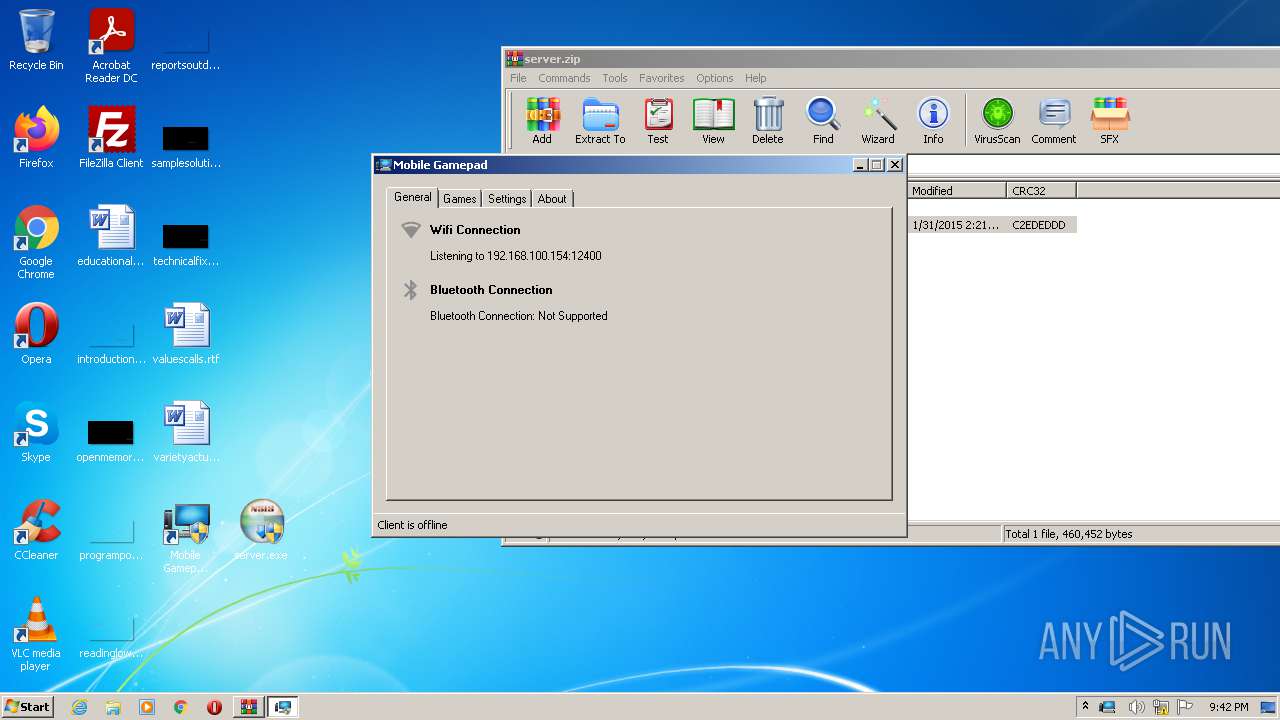Click the Find magnifier icon in WinRAR

pyautogui.click(x=823, y=121)
